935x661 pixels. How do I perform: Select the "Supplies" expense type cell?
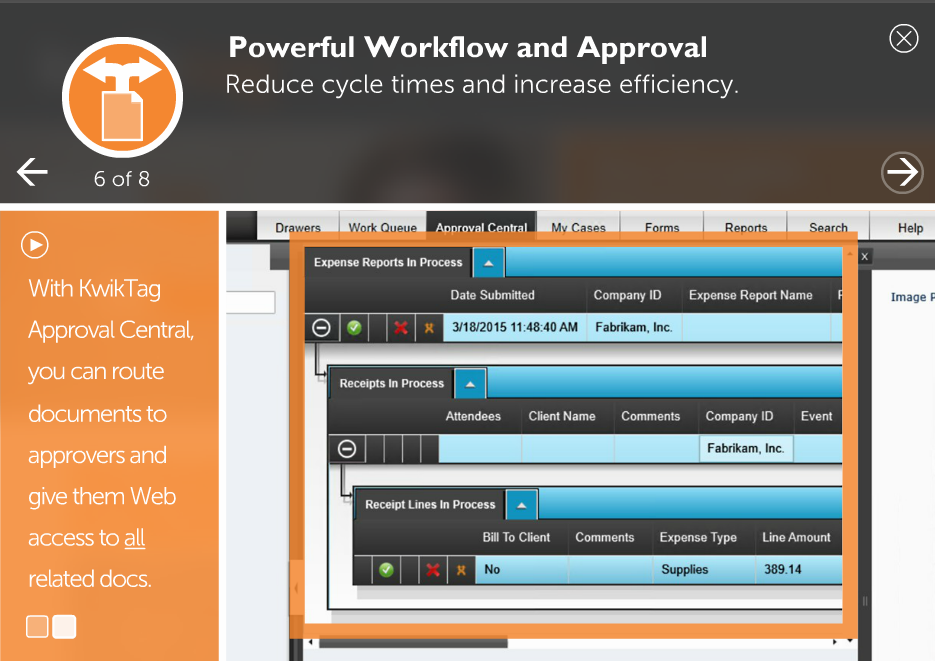(x=704, y=569)
